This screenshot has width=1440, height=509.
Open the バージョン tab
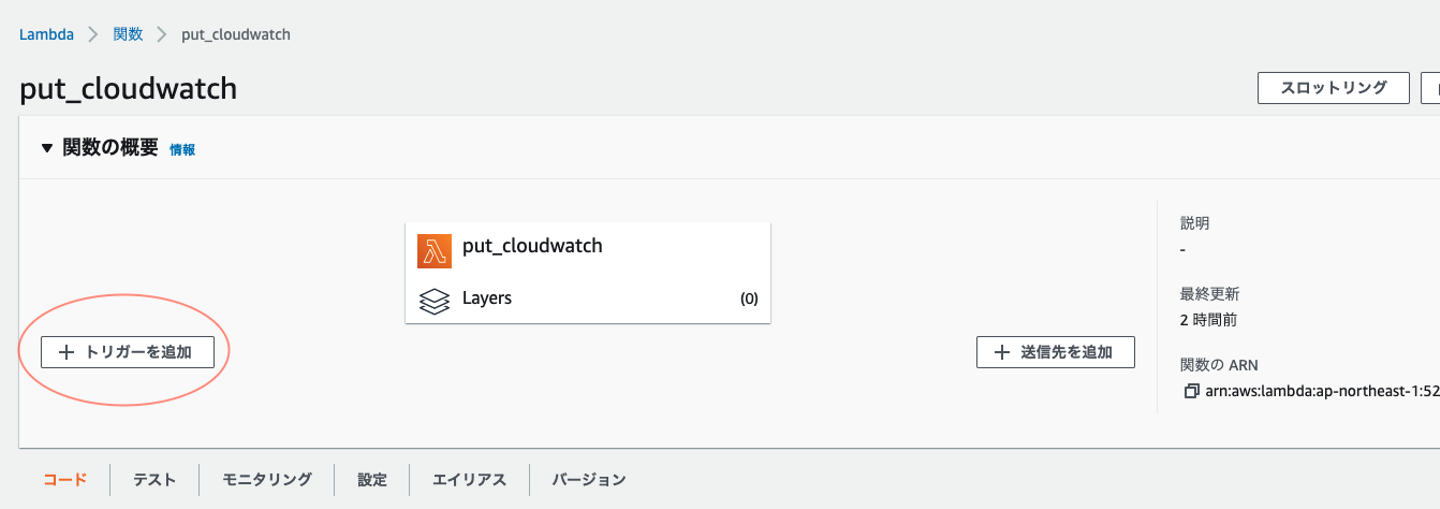(589, 480)
